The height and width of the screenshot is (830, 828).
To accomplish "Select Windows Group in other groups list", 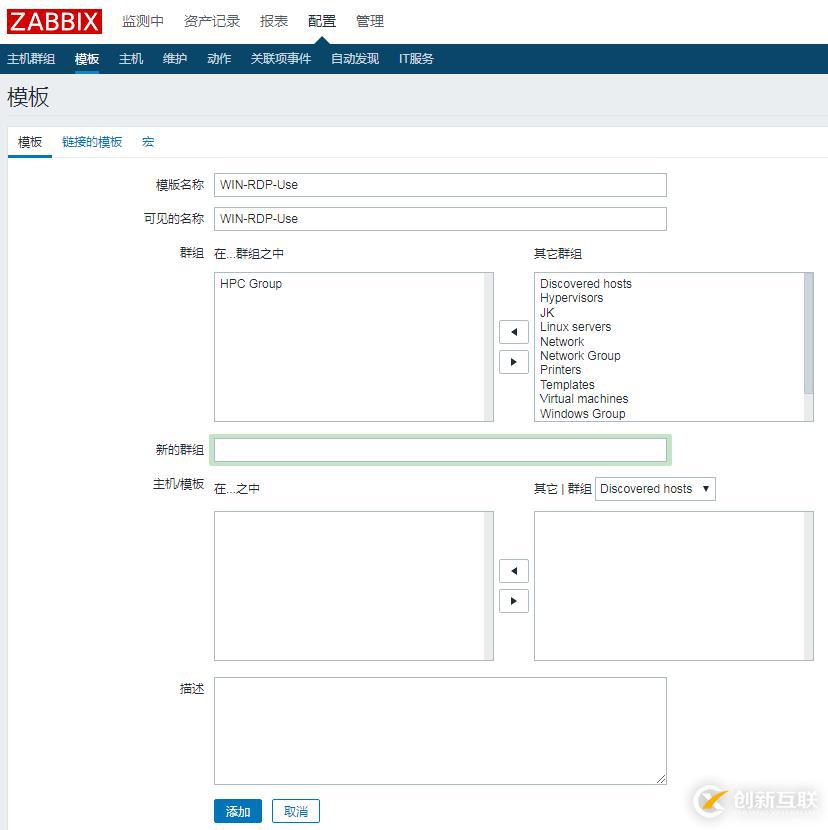I will pos(582,413).
